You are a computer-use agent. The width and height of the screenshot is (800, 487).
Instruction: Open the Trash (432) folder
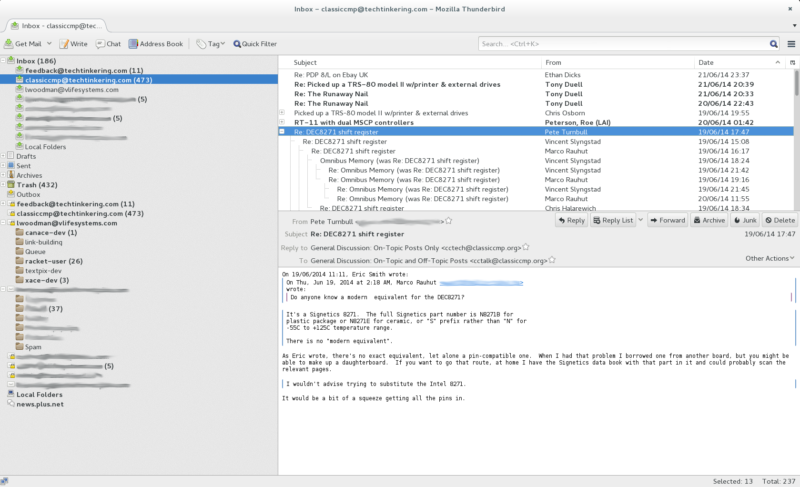tap(37, 185)
